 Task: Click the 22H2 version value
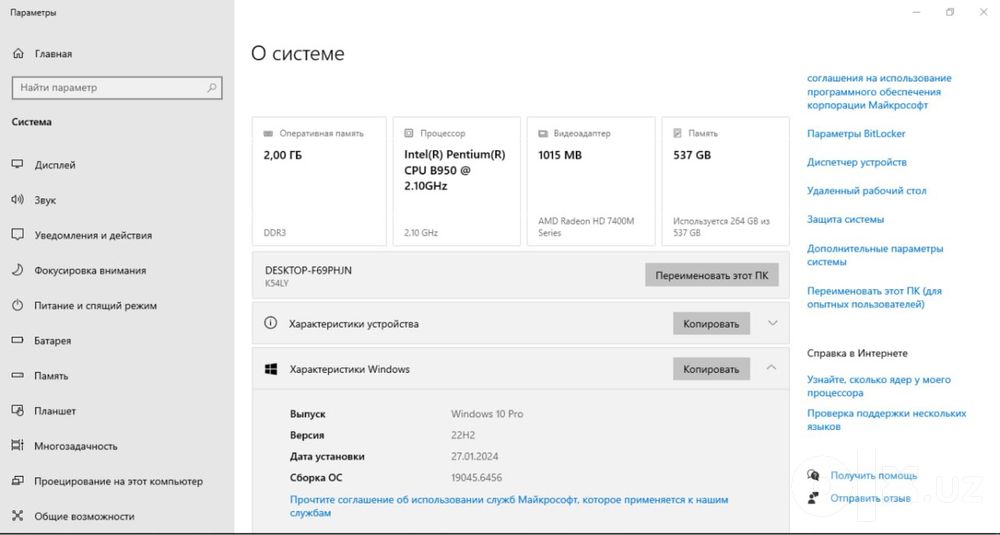[463, 435]
